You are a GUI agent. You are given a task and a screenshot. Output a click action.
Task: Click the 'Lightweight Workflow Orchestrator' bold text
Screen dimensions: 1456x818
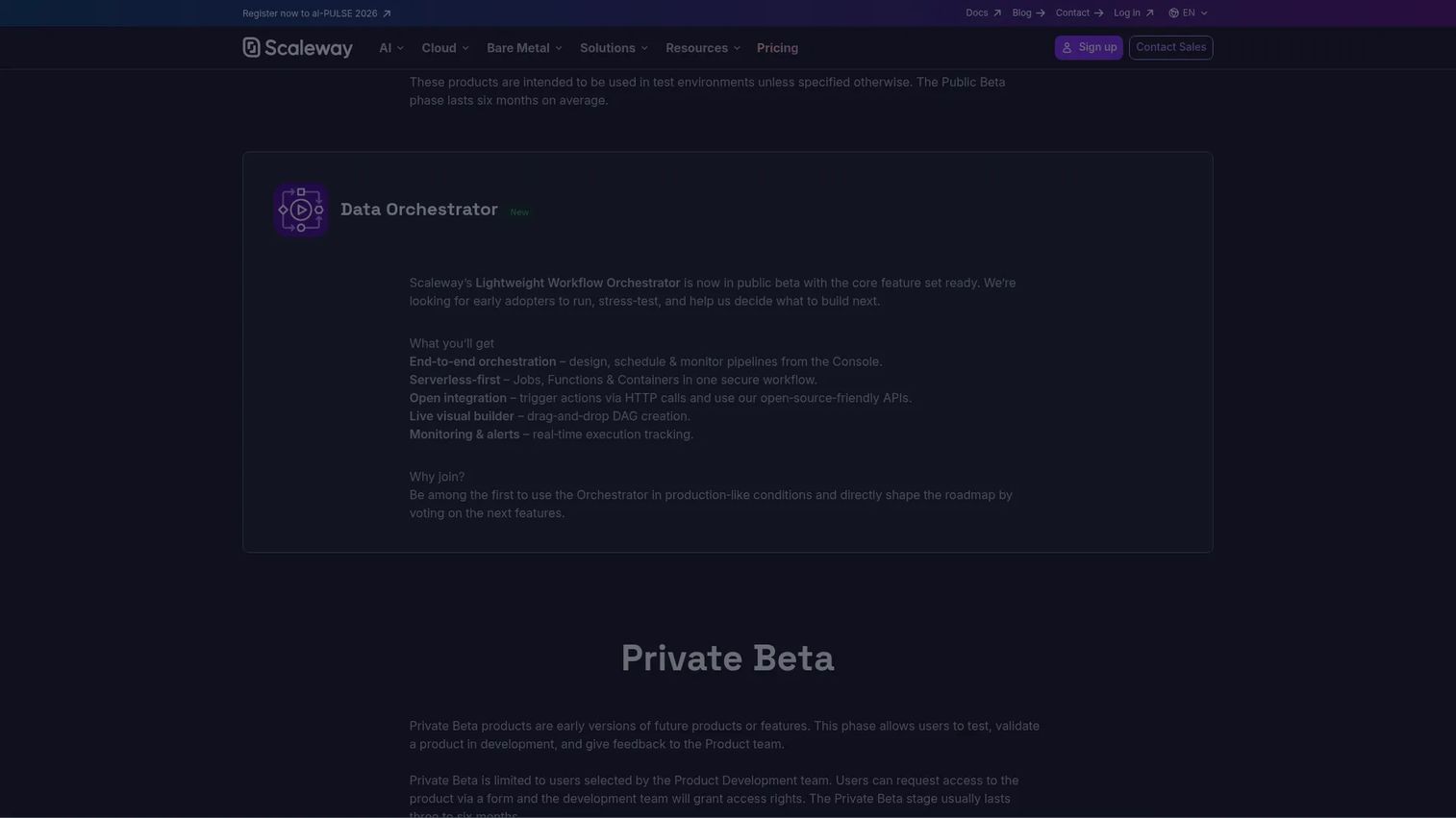[x=578, y=284]
